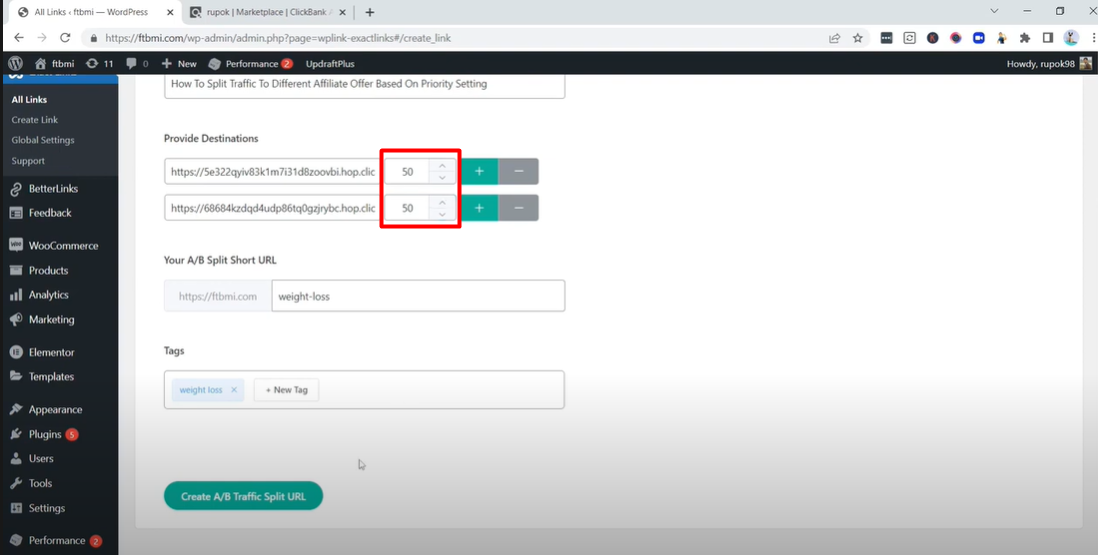Open the updates icon showing 11
Viewport: 1098px width, 555px height.
pos(99,63)
